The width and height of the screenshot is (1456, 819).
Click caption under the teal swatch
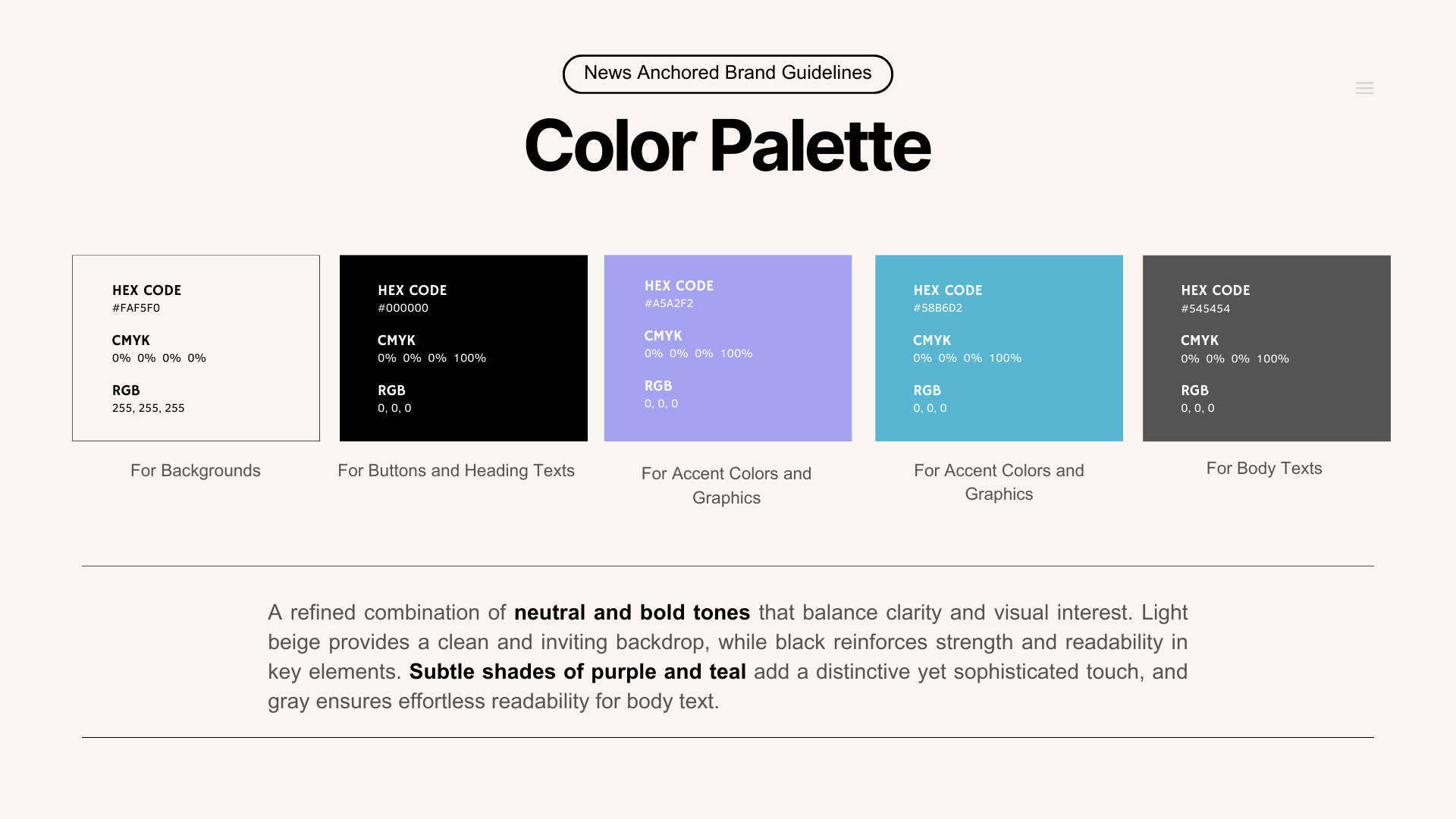click(x=999, y=482)
